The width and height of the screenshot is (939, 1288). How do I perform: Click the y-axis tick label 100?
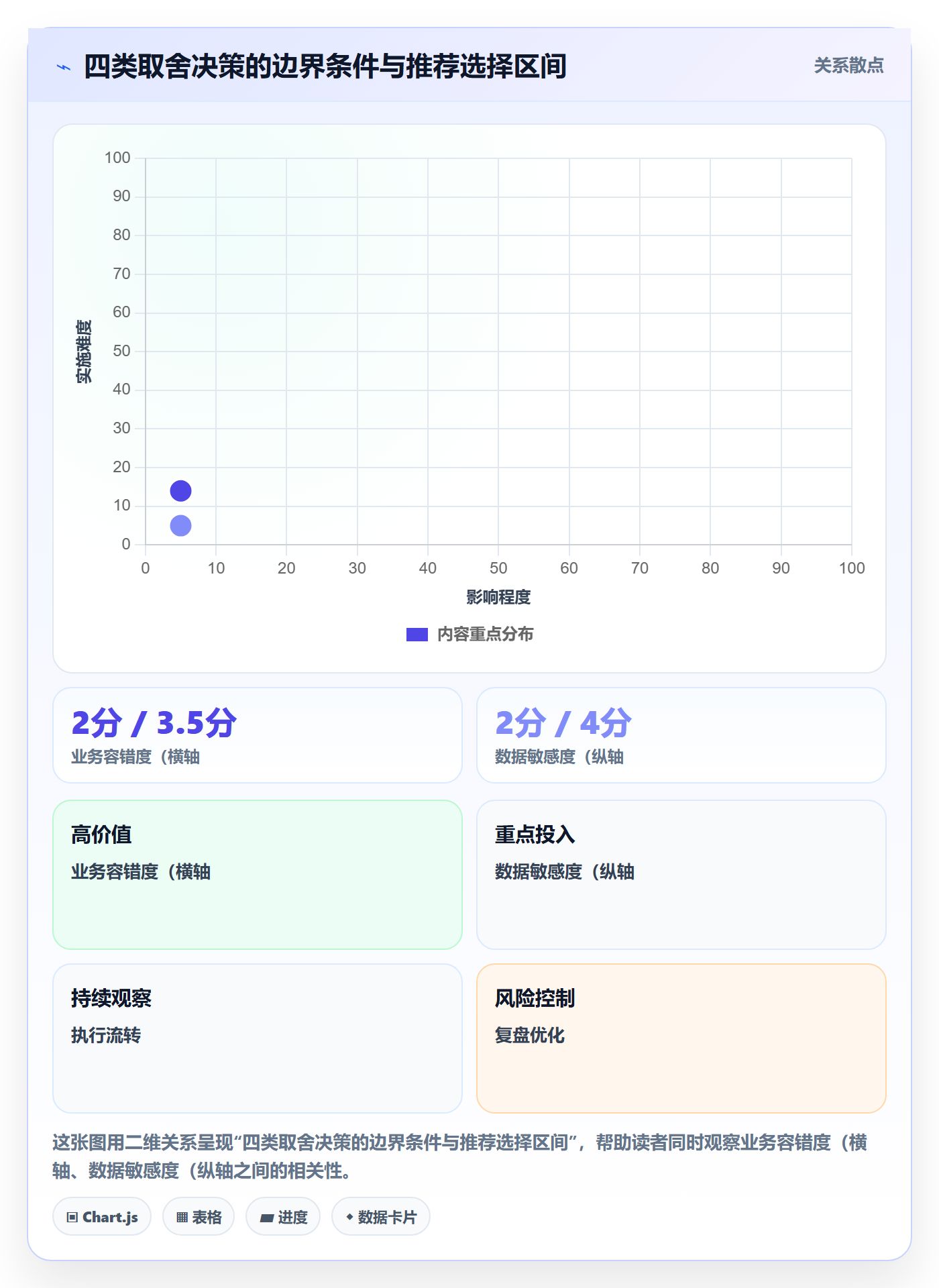pos(117,158)
